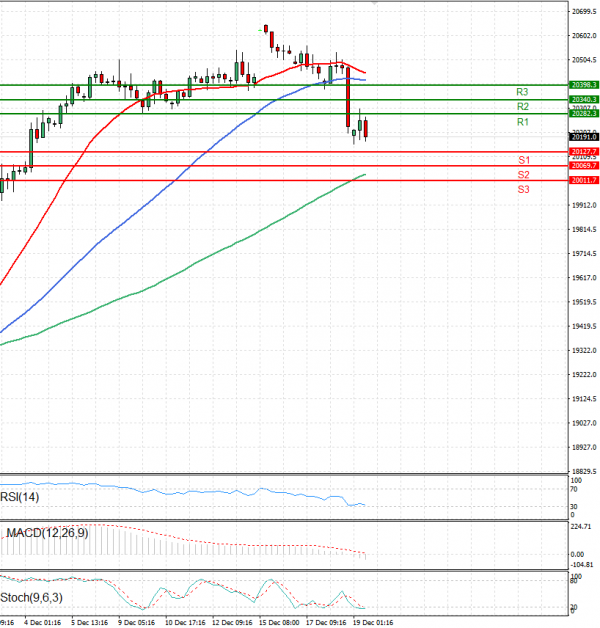Click the 20699.5 price axis value
The image size is (600, 628).
pos(584,12)
